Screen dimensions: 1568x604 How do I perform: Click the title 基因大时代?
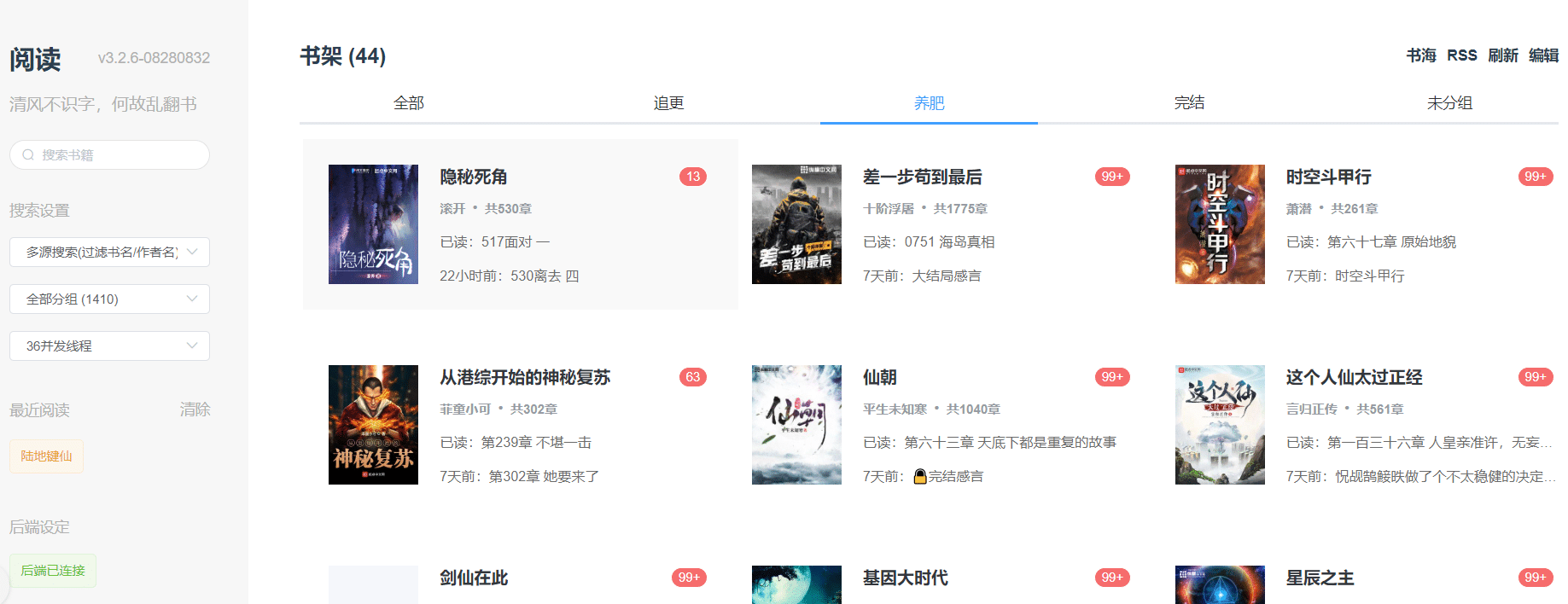pos(906,578)
